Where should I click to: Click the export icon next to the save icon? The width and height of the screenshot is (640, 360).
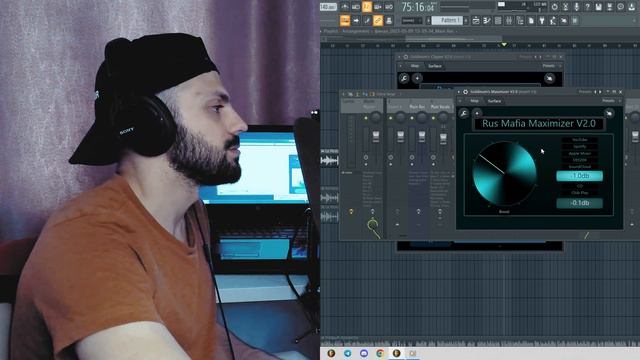coord(609,7)
